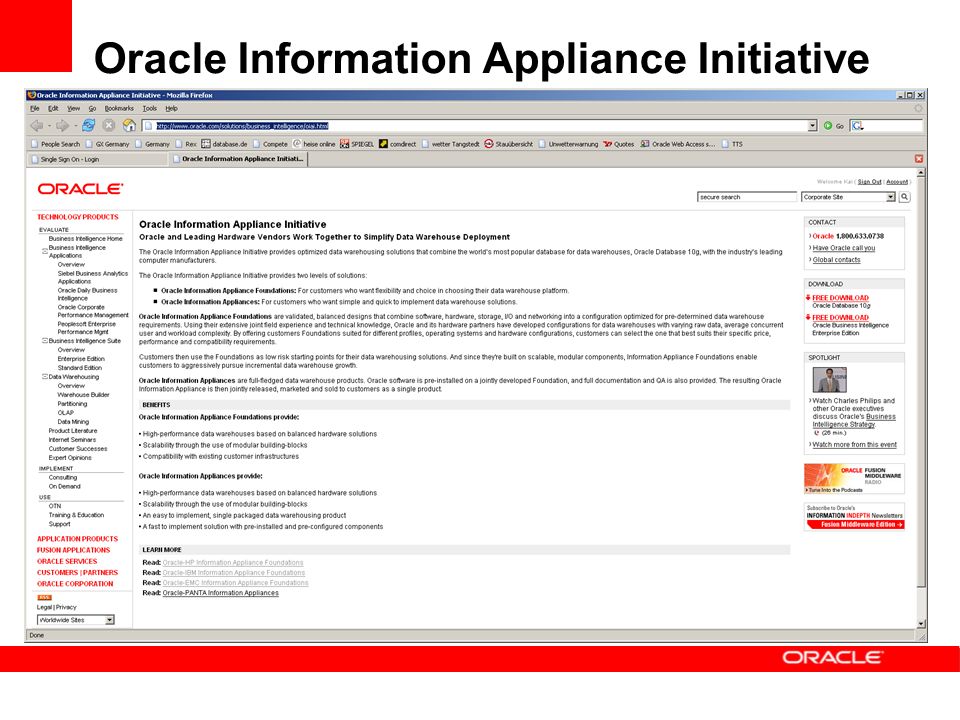Click the Account link
Viewport: 960px width, 720px height.
click(x=897, y=182)
